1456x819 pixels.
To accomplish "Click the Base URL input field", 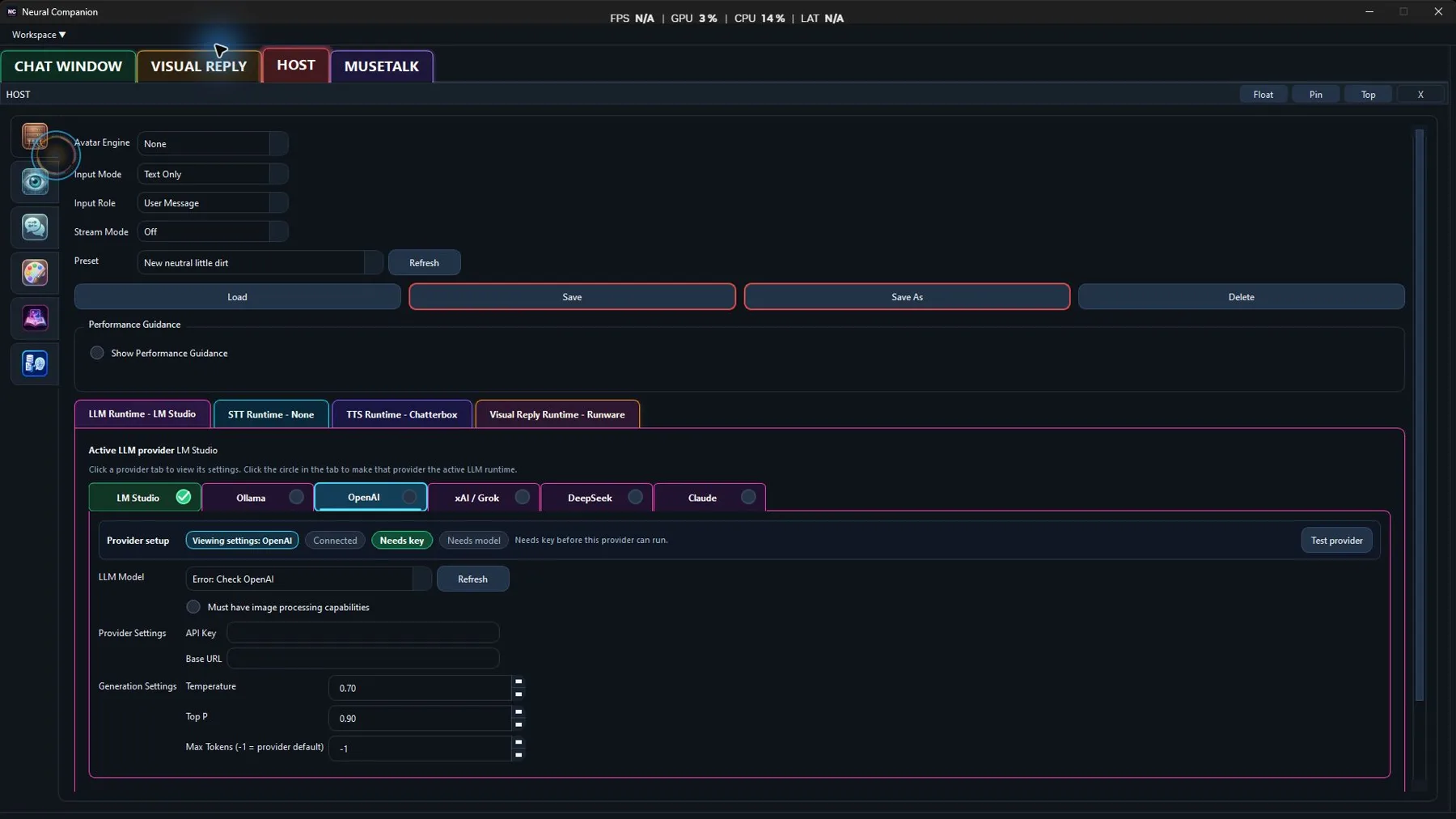I will coord(363,659).
